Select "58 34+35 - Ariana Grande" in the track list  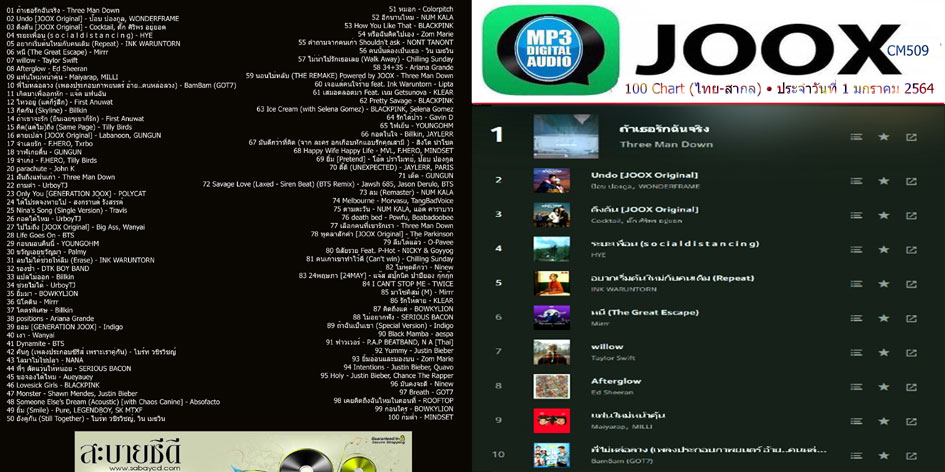[x=413, y=68]
